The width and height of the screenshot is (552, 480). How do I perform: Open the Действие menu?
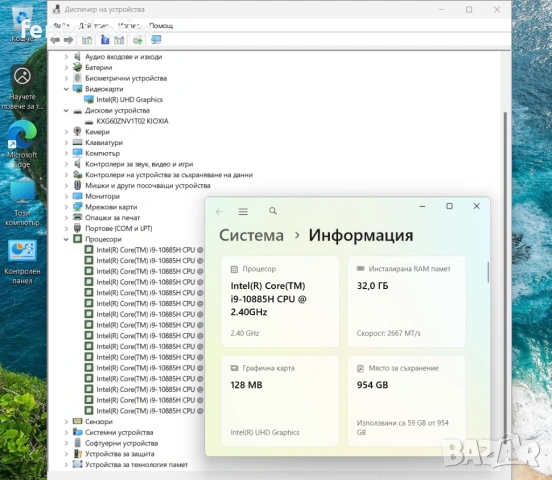(x=94, y=26)
